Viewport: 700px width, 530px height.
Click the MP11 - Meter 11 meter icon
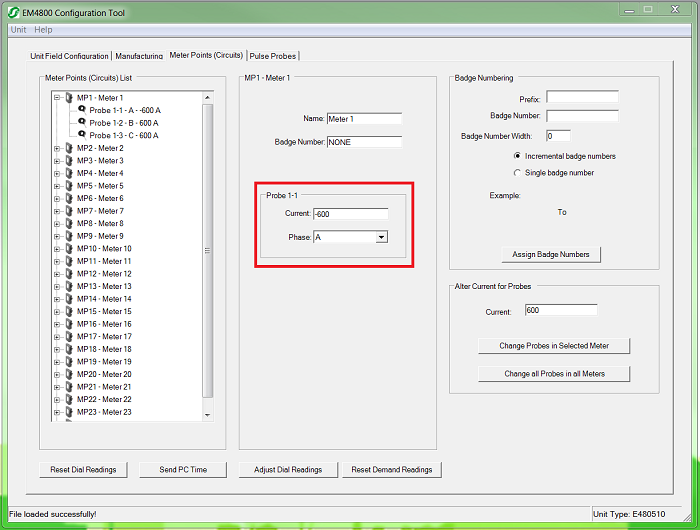pos(69,261)
